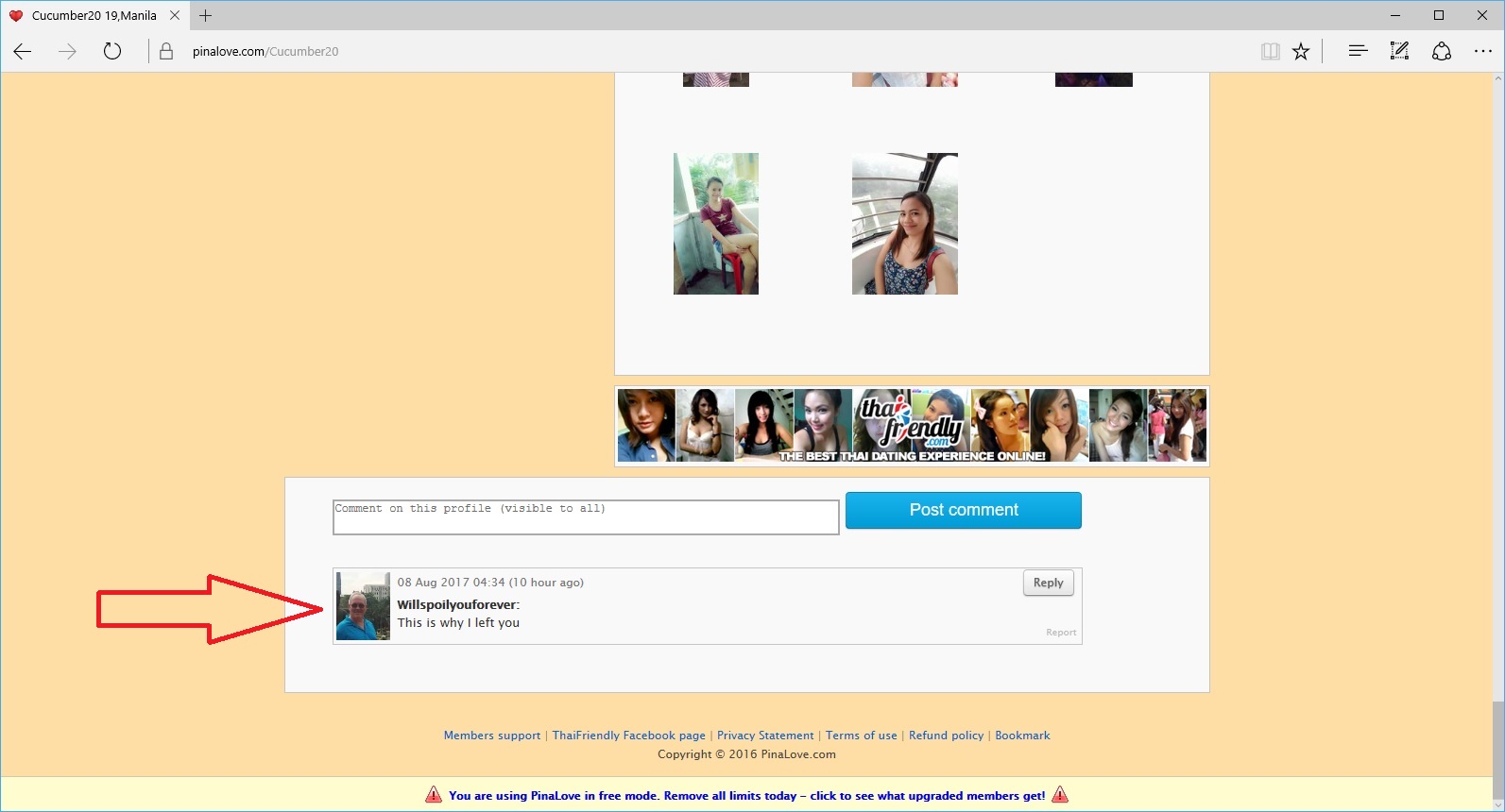Go back to the previous page
The image size is (1505, 812).
[x=23, y=52]
